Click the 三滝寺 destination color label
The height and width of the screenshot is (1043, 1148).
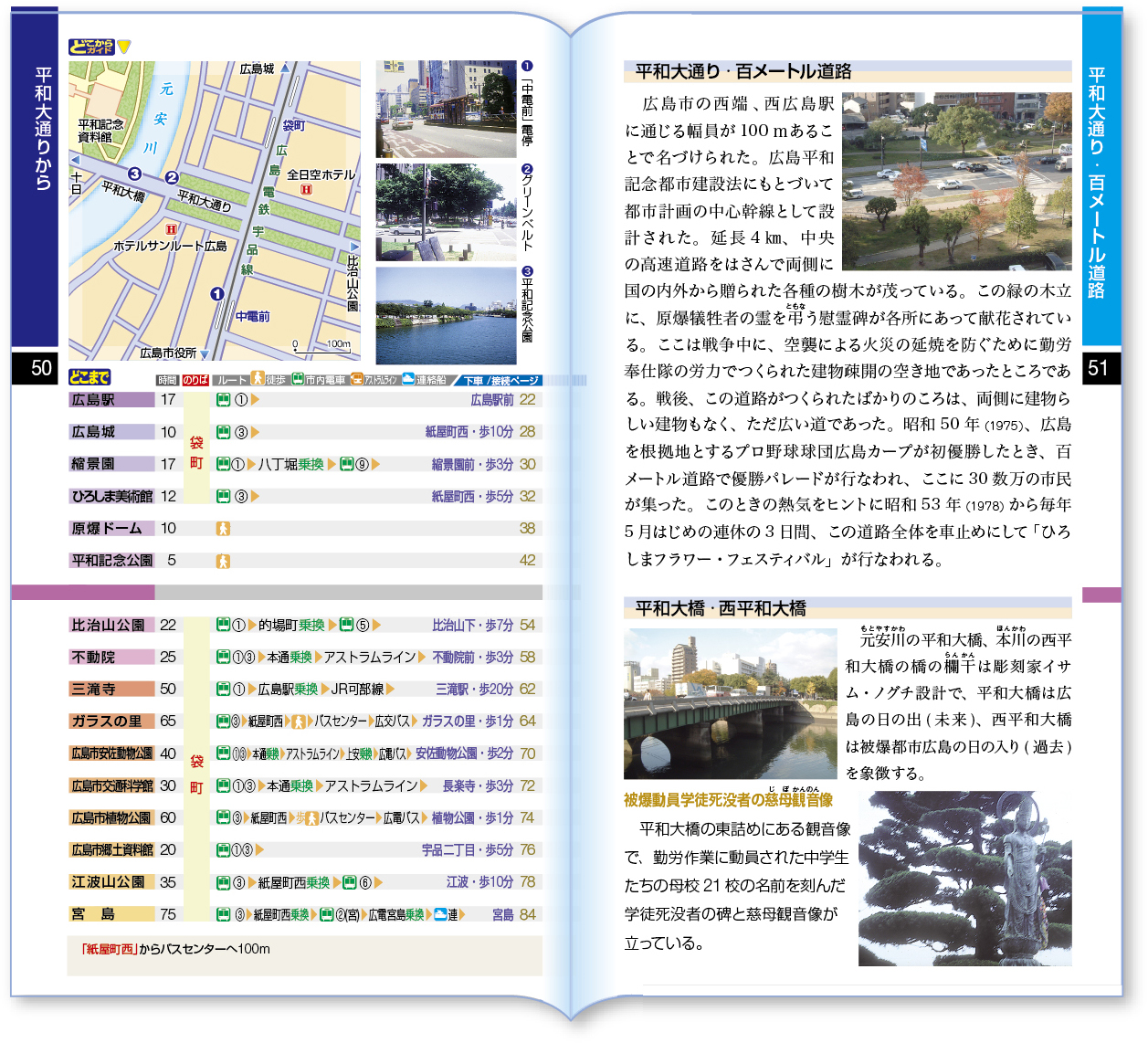coord(111,690)
